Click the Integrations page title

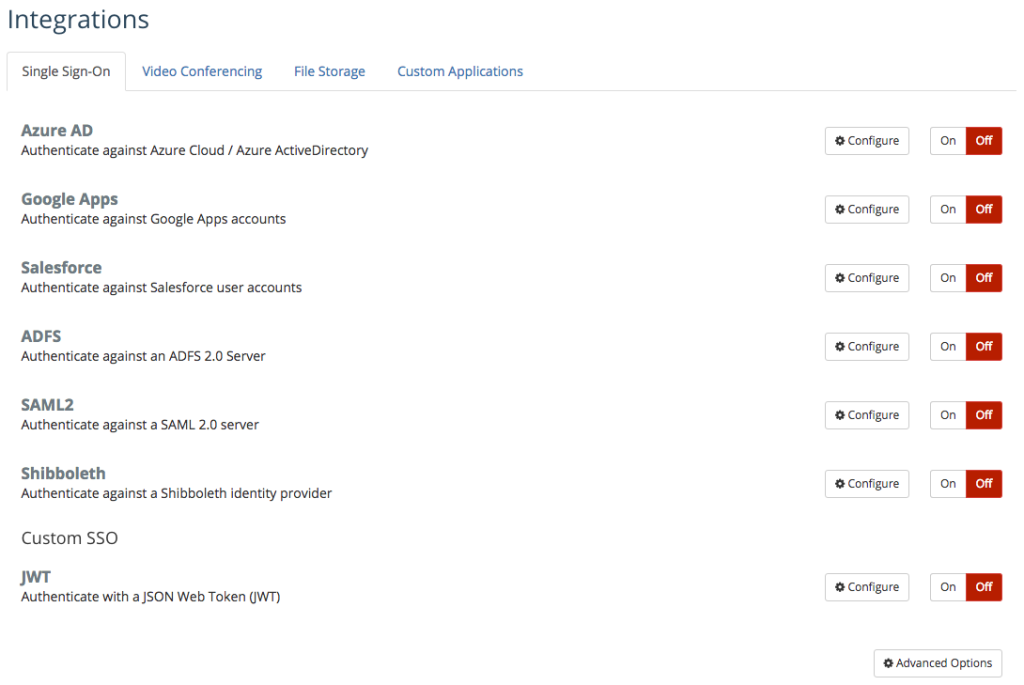78,19
